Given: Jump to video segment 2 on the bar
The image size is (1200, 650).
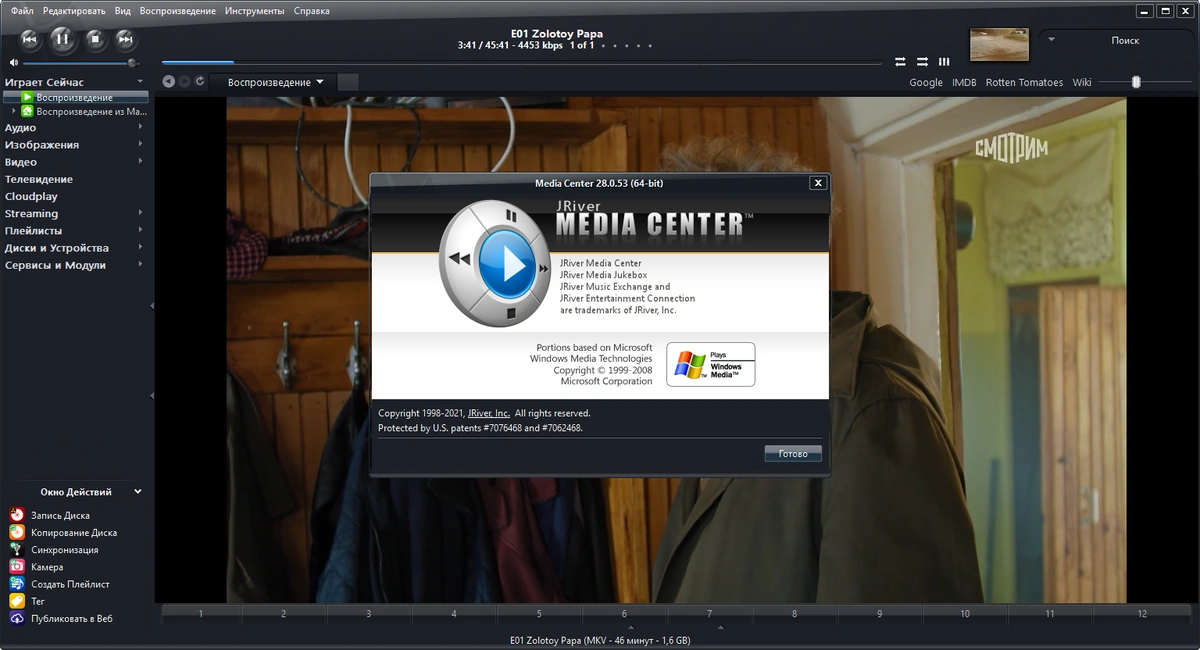Looking at the screenshot, I should 283,613.
